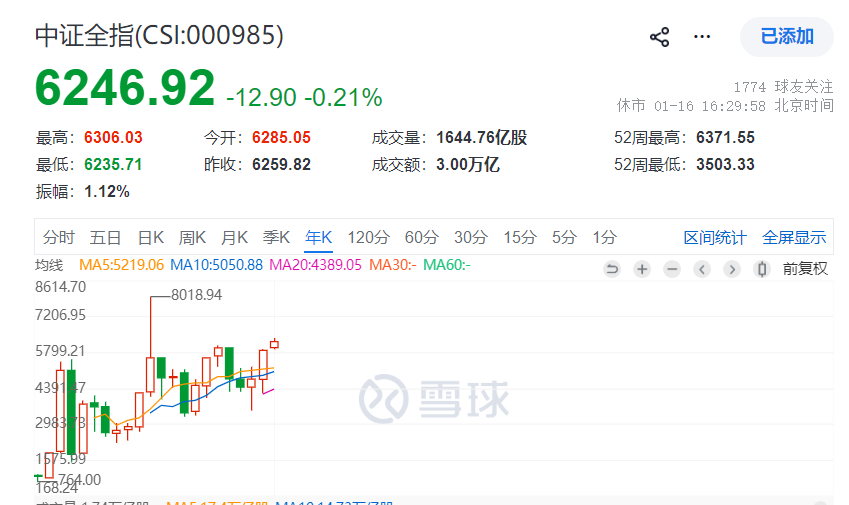Choose the 季K period tab

tap(276, 237)
